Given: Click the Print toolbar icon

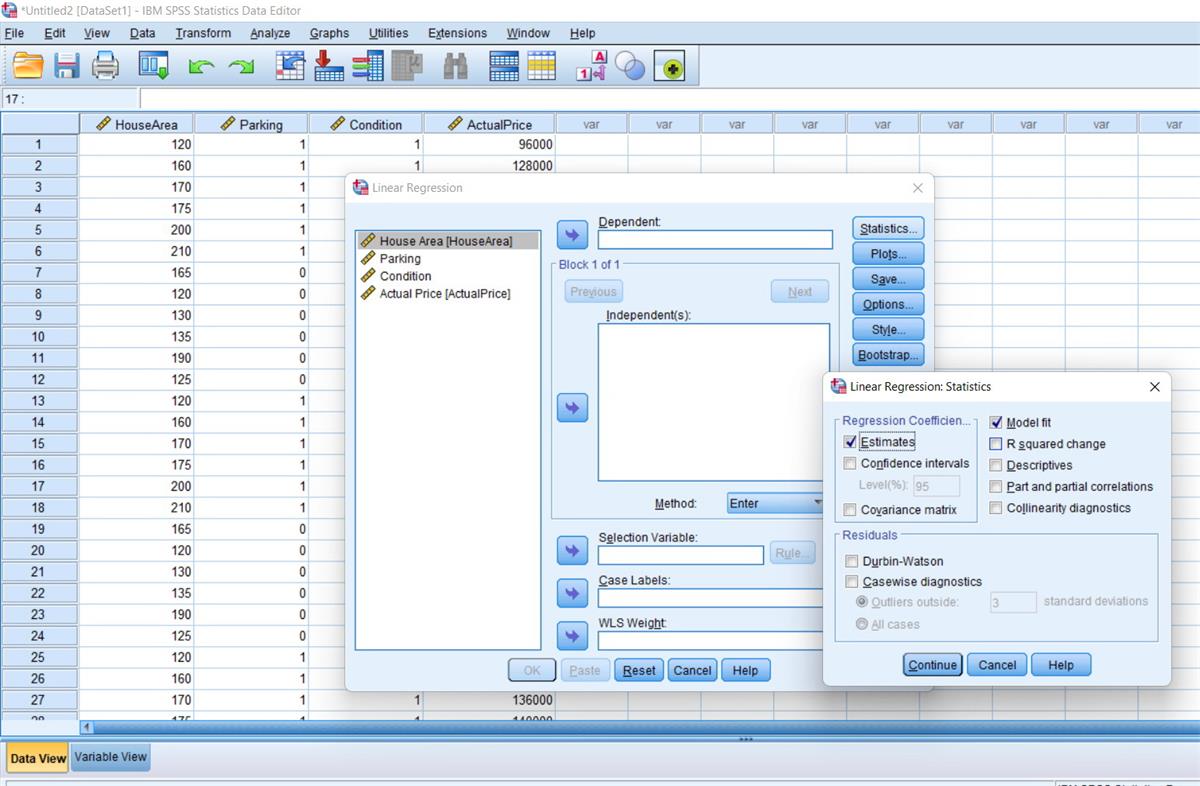Looking at the screenshot, I should [106, 65].
